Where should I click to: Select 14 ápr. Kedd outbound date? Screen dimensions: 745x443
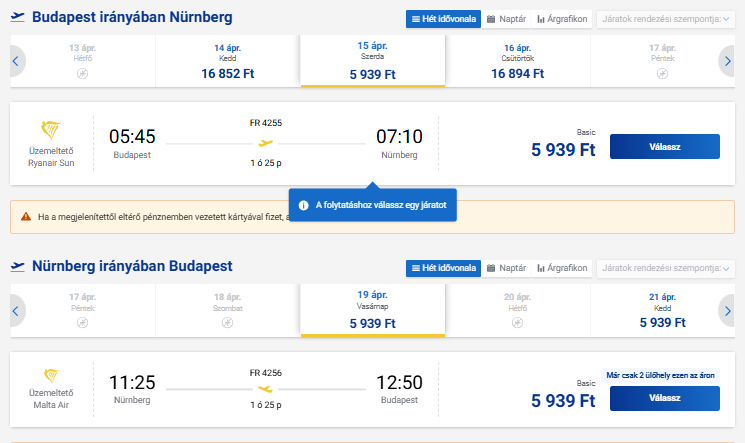pos(227,61)
